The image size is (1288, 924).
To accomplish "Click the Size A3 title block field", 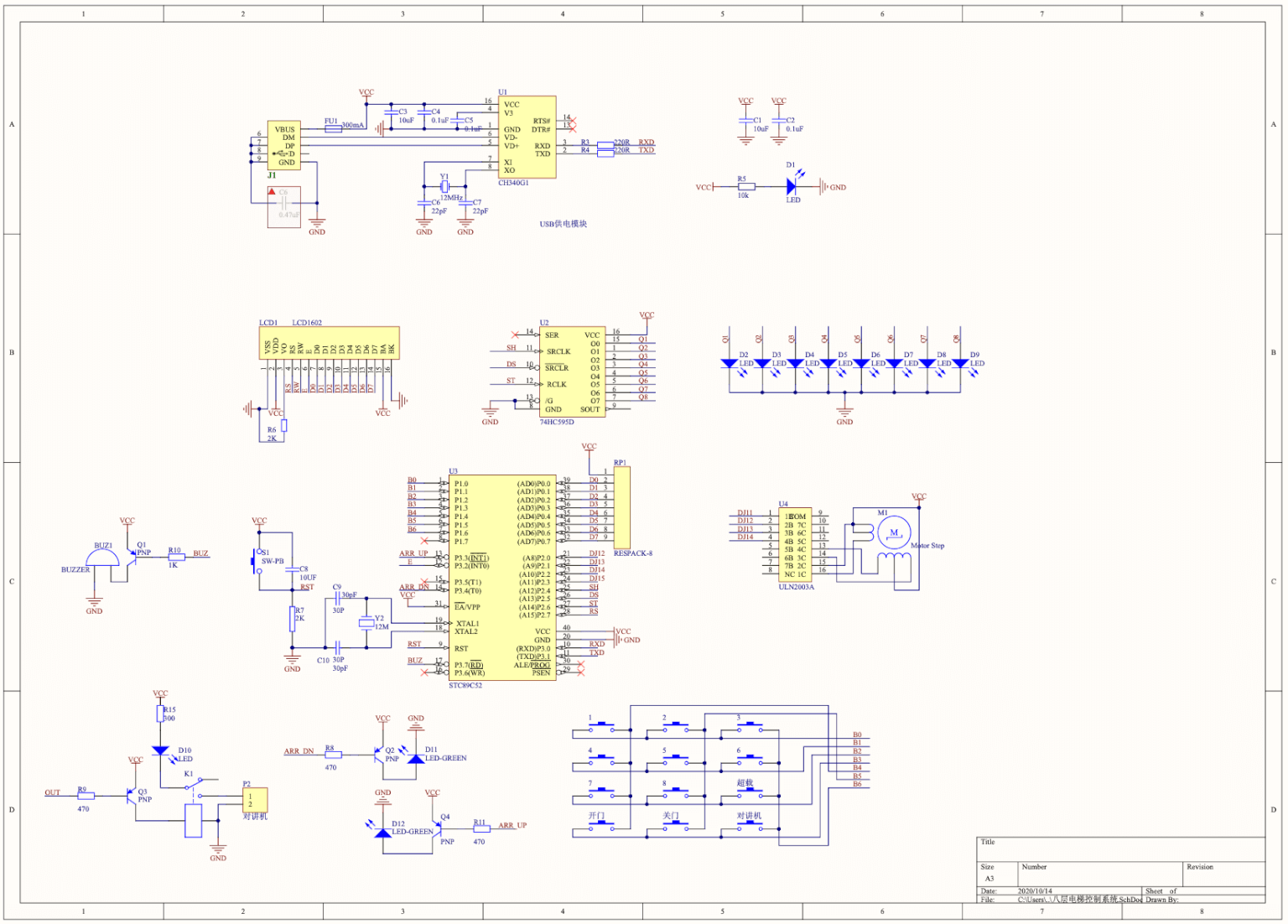I will (x=996, y=874).
